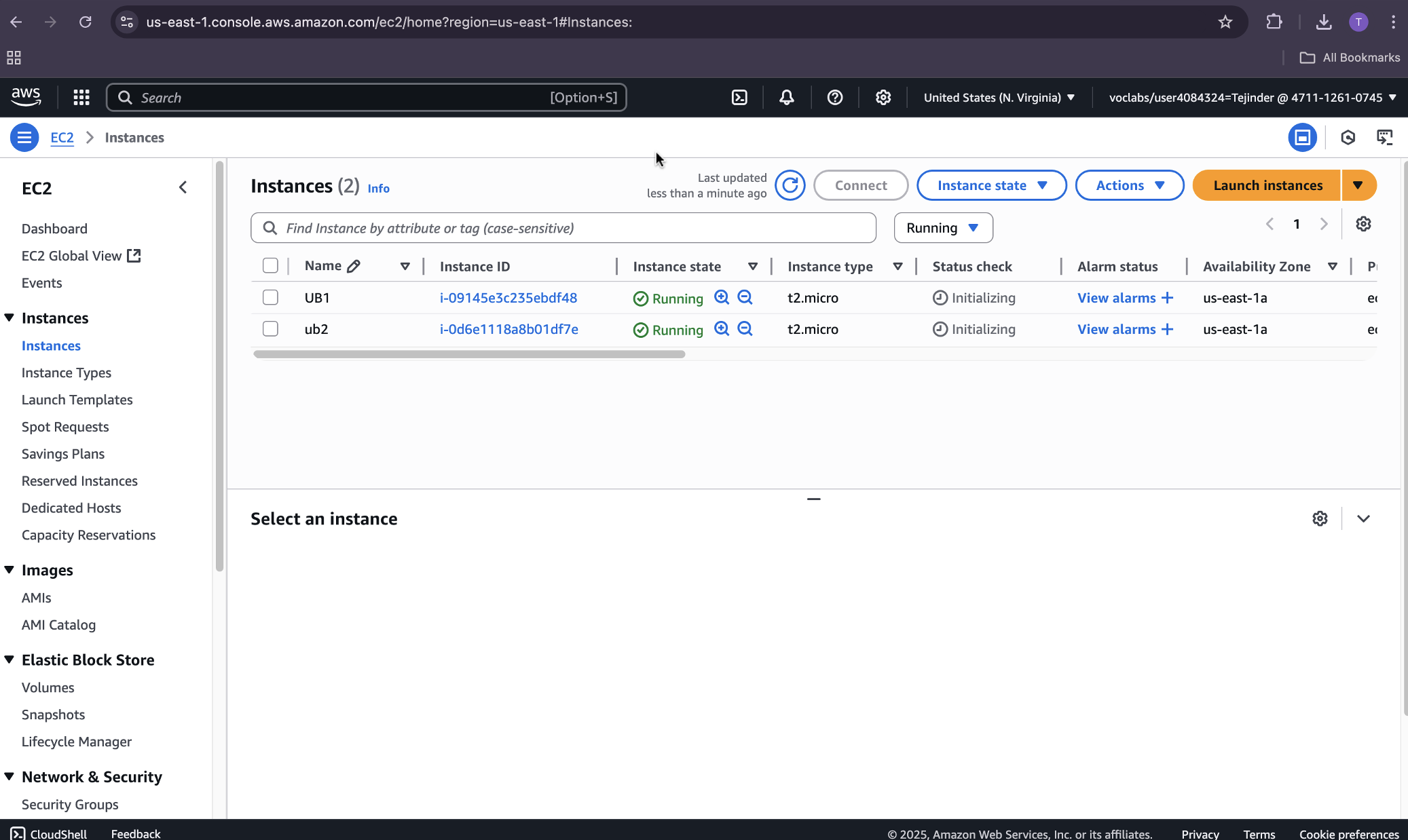Refresh the instances list
This screenshot has height=840, width=1408.
click(x=790, y=185)
